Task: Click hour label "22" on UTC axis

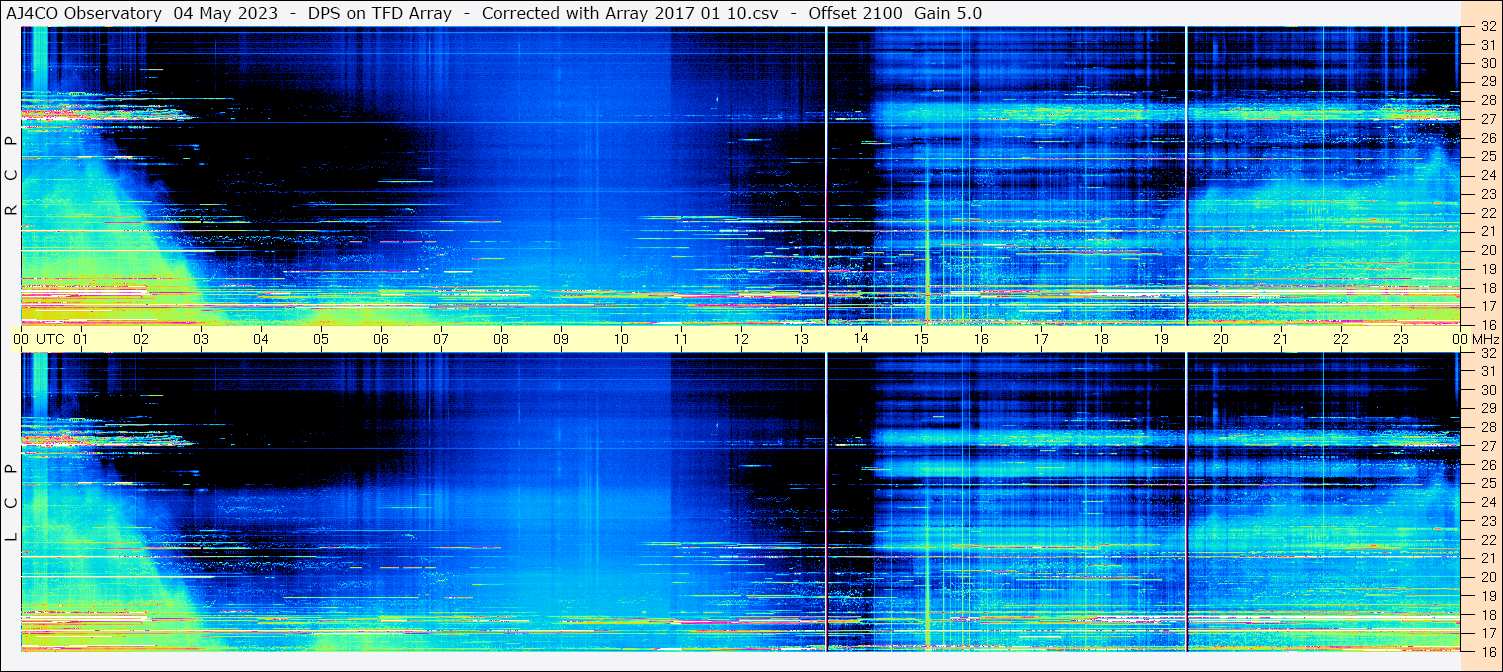Action: click(x=1341, y=339)
